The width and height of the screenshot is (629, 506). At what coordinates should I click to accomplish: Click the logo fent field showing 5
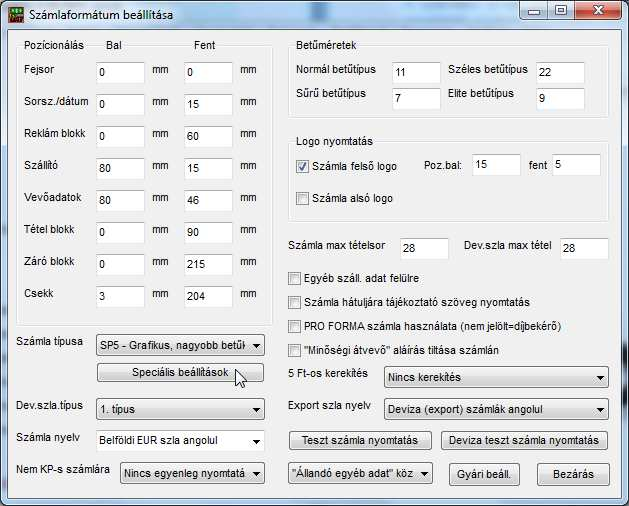(x=576, y=165)
